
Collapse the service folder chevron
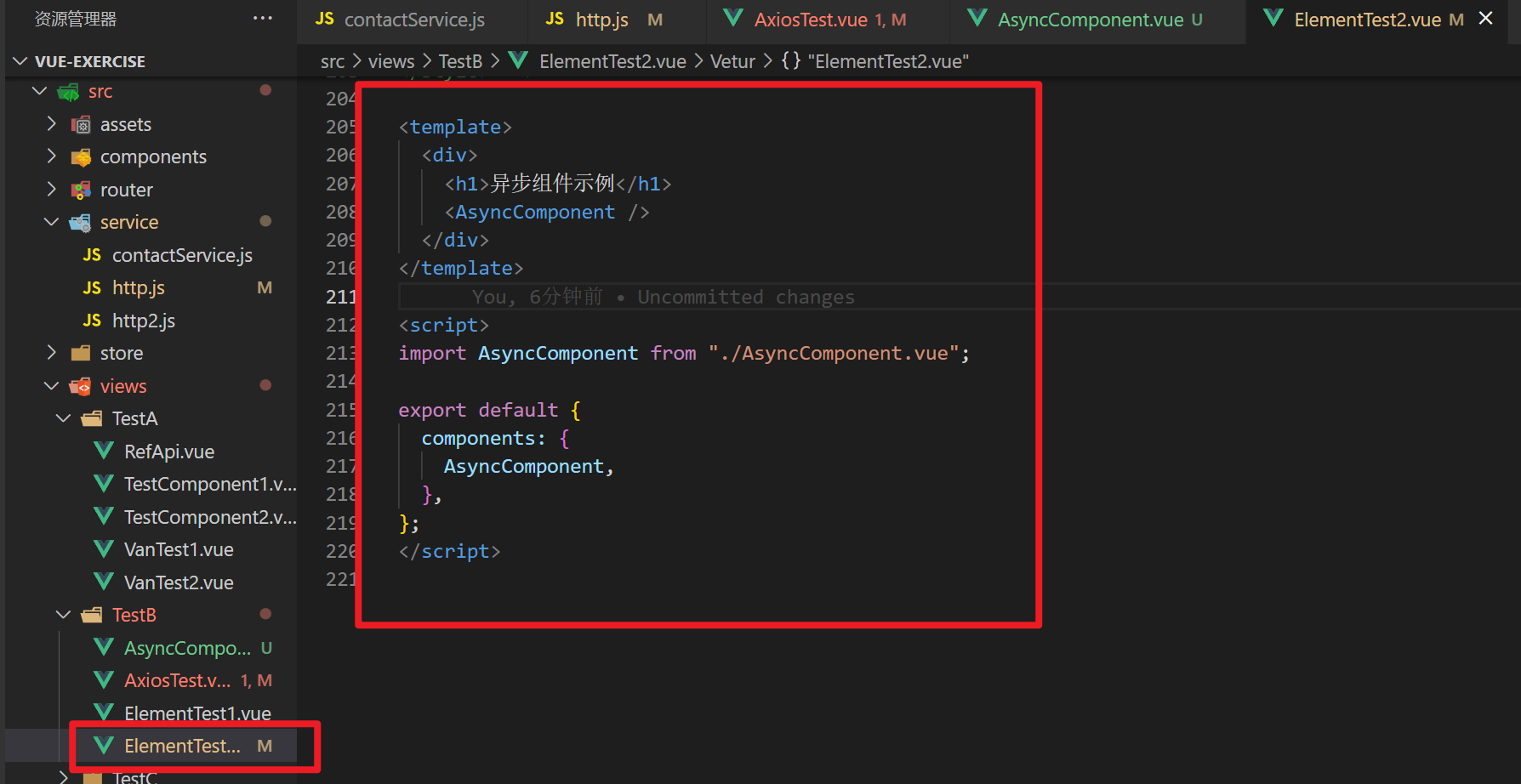point(51,222)
